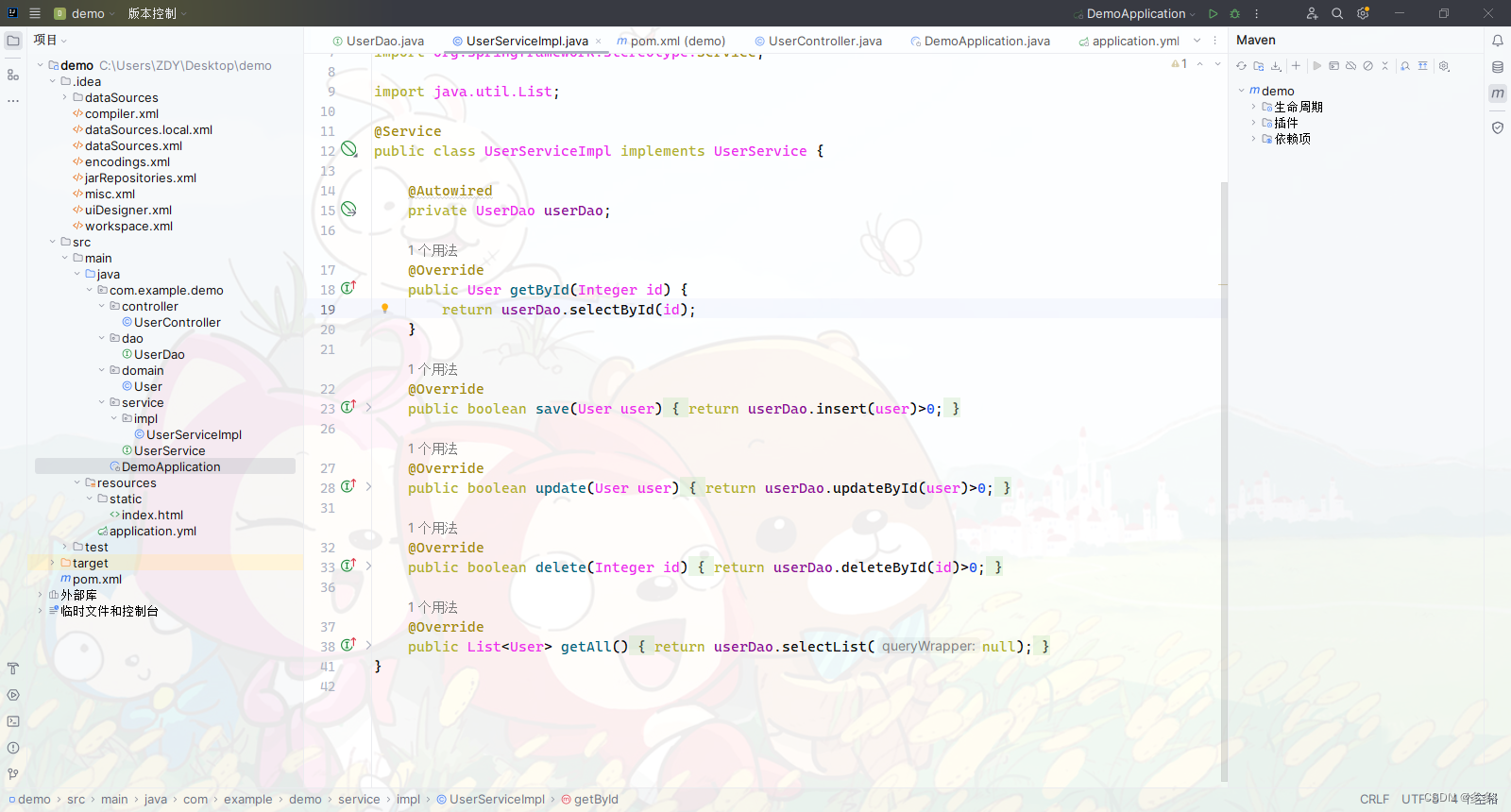
Task: Toggle the Maven tool window button
Action: click(1498, 93)
